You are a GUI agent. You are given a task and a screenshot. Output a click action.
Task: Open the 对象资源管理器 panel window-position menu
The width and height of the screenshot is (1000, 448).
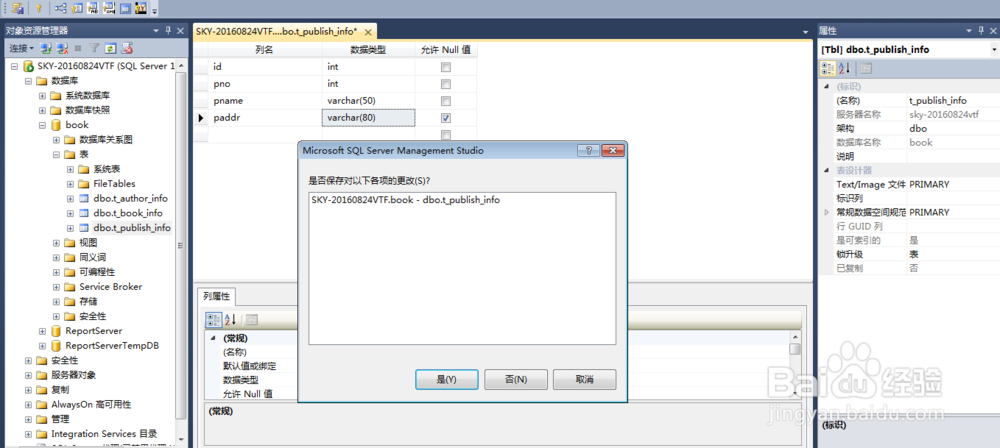157,30
